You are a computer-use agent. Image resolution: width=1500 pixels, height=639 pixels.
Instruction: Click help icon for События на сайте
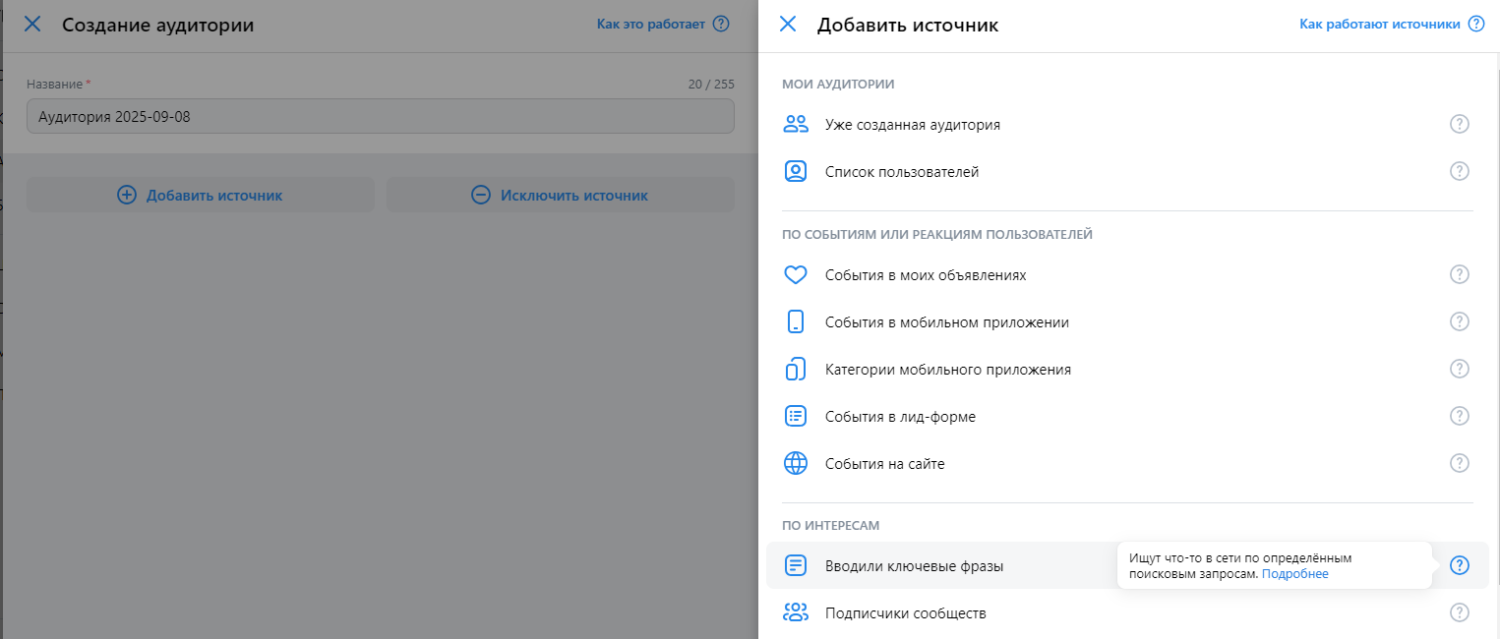click(1459, 463)
